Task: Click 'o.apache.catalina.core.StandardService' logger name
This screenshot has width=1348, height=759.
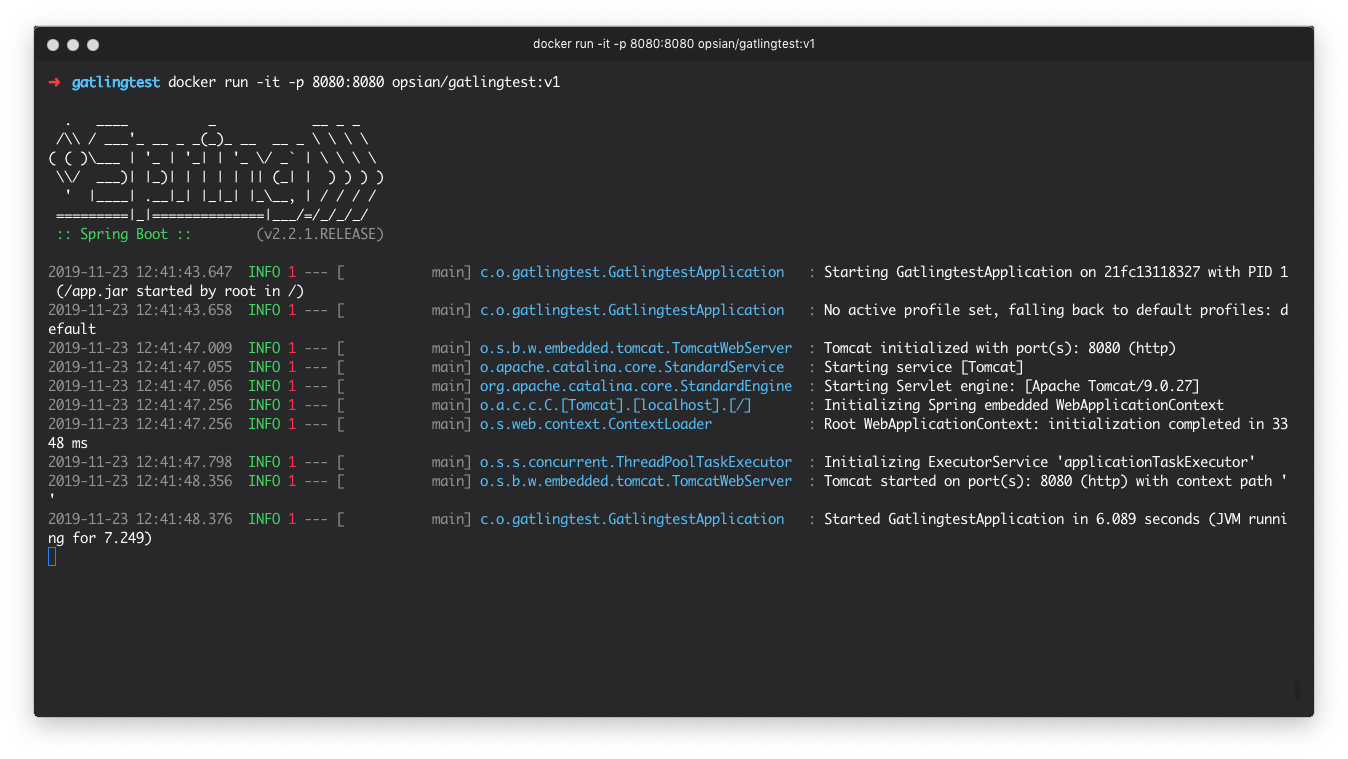Action: (x=632, y=367)
